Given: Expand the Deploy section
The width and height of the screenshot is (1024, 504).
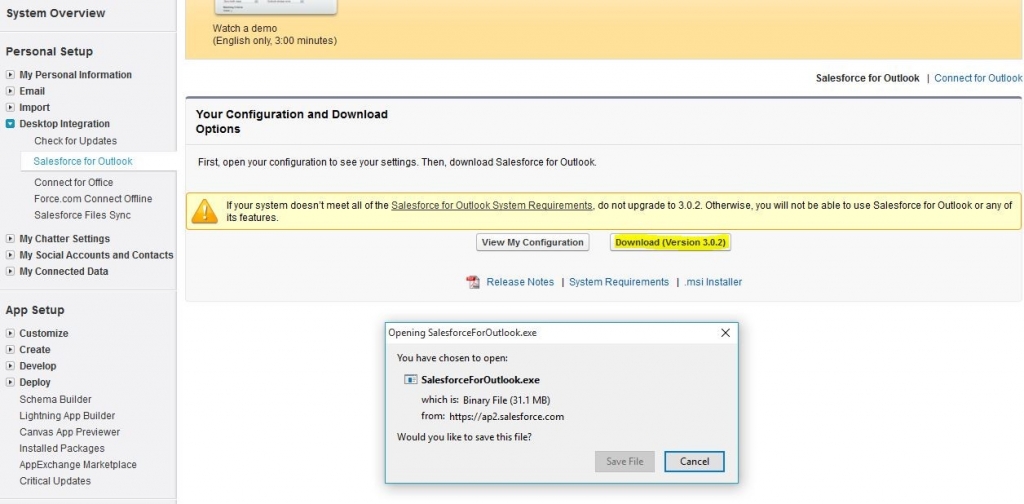Looking at the screenshot, I should [x=10, y=382].
